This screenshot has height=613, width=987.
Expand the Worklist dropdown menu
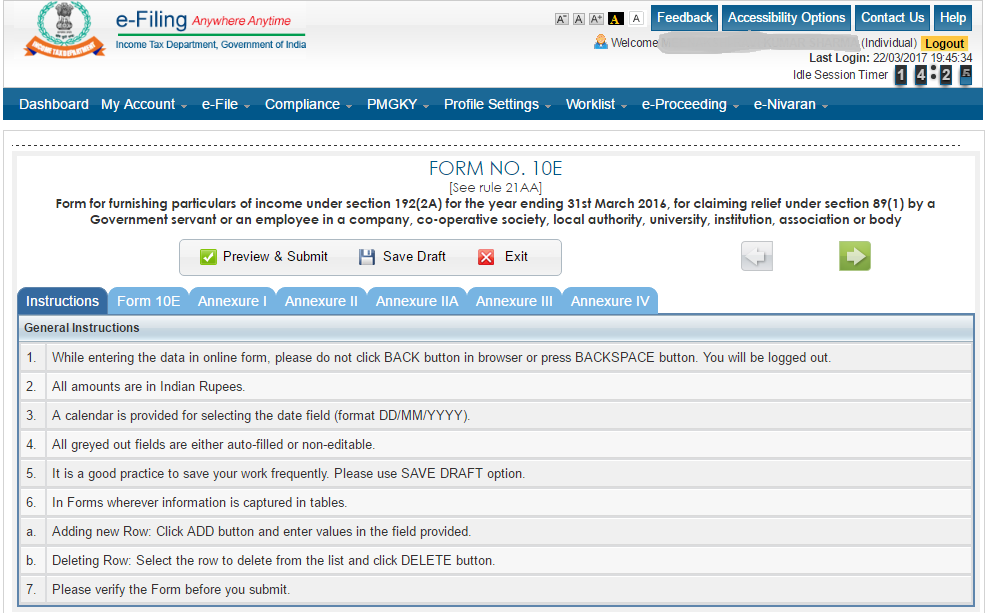[x=596, y=104]
